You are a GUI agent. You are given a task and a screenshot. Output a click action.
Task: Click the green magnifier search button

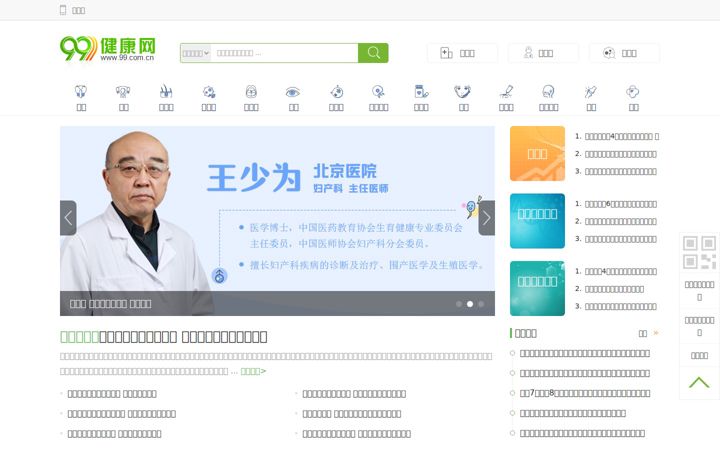click(373, 53)
